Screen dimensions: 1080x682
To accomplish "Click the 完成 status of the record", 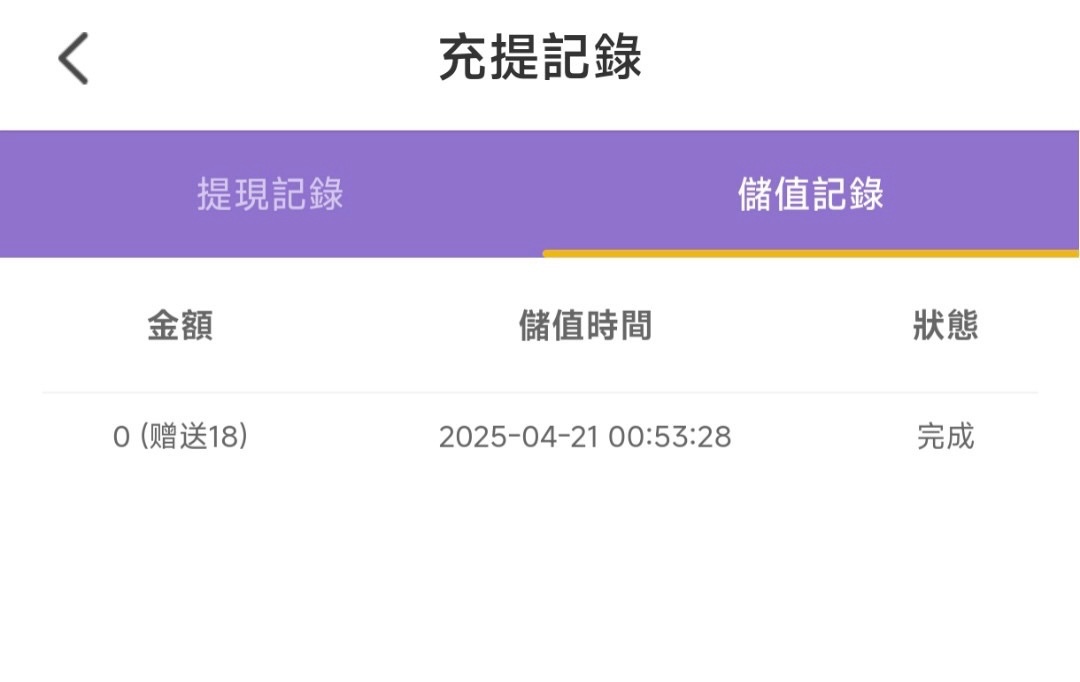I will (945, 438).
